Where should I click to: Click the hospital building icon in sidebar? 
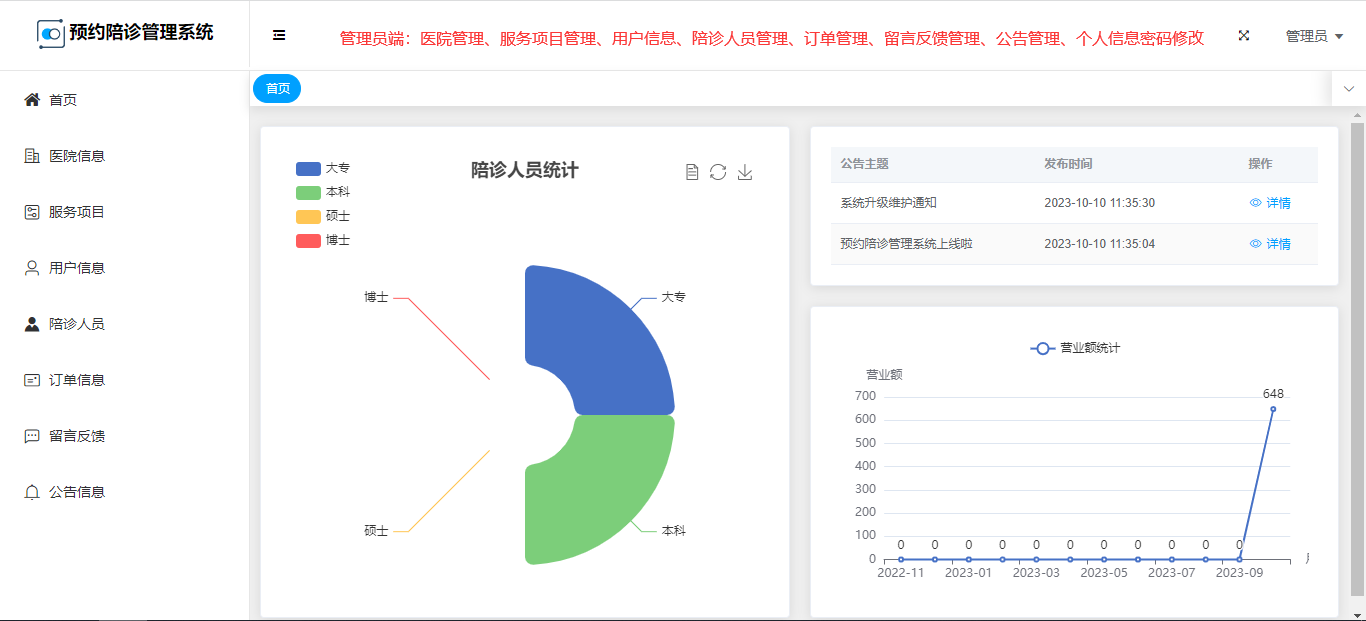[x=32, y=156]
